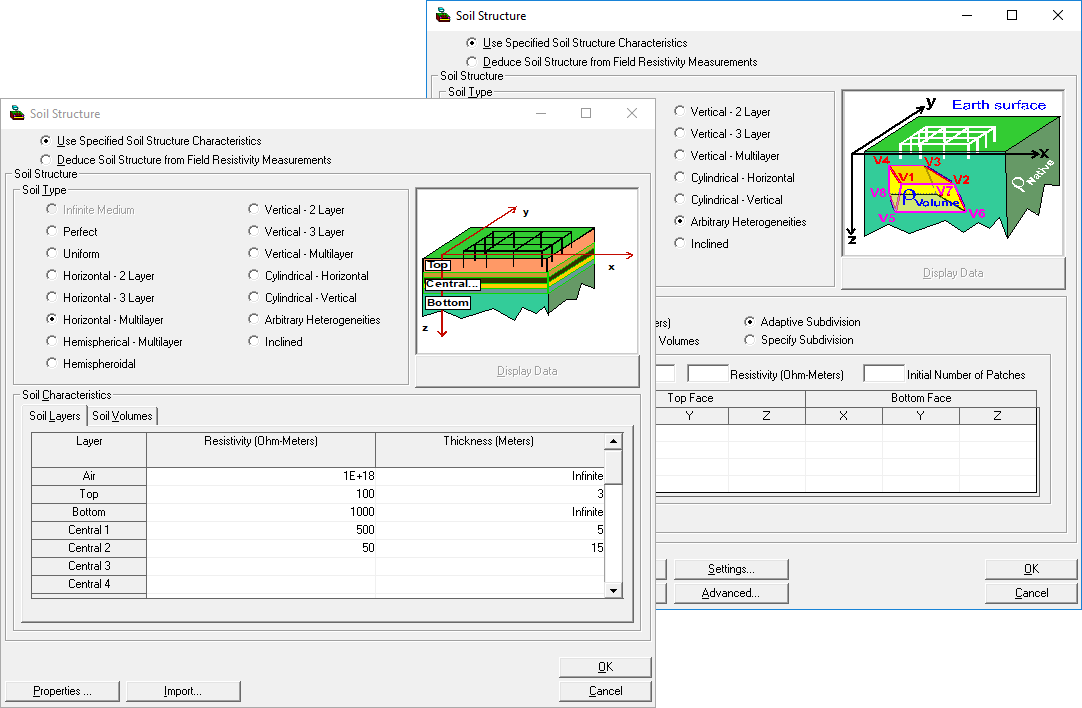Click the Soil Structure icon in front window title bar
Screen dimensions: 1082x708
[x=16, y=113]
